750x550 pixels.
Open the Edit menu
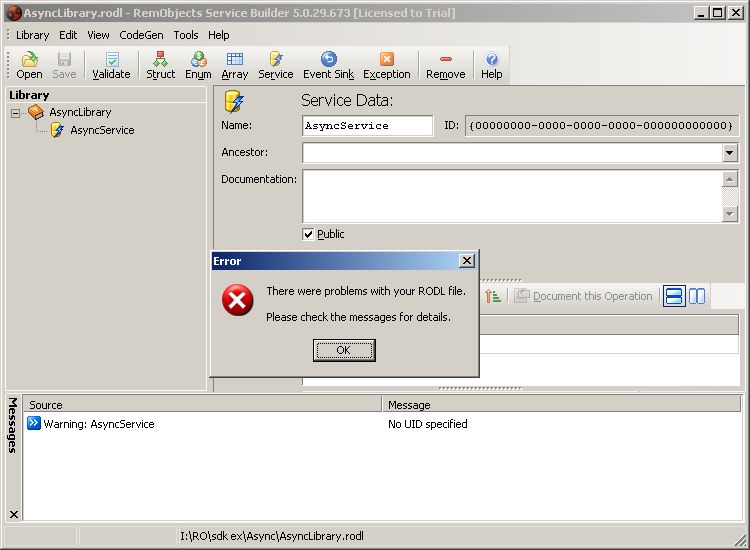coord(68,35)
